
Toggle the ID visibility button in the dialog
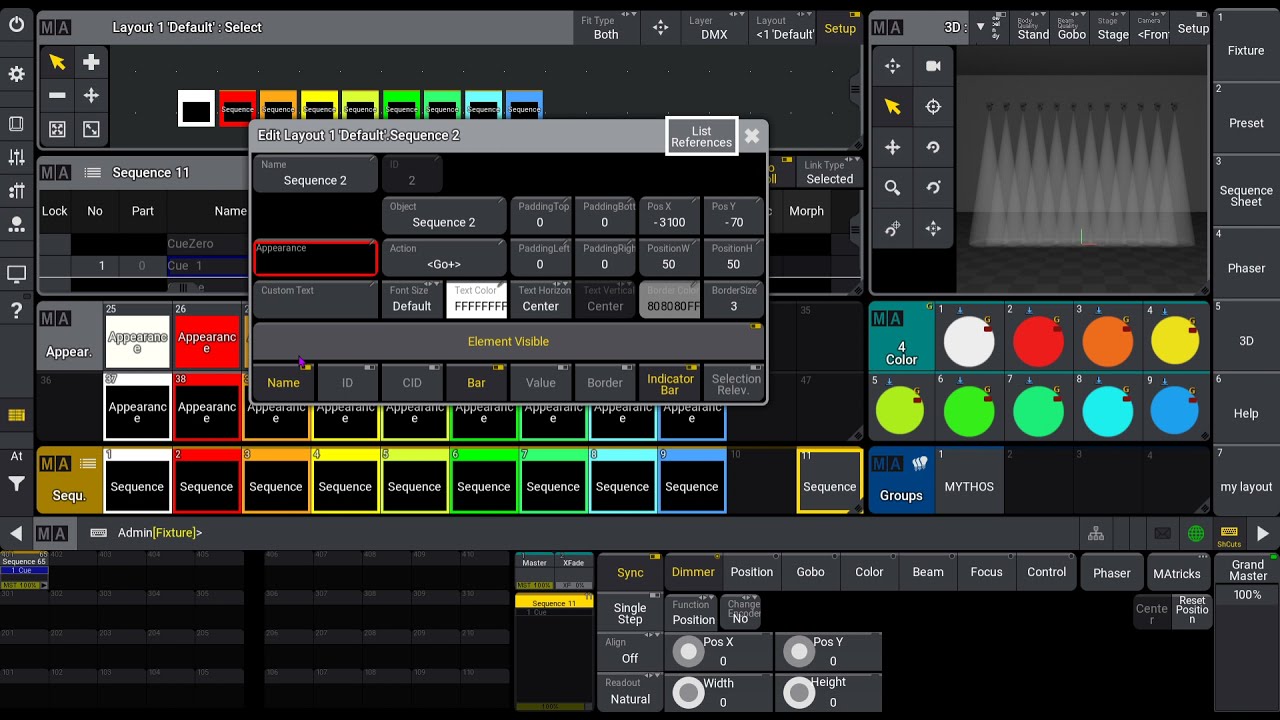click(347, 382)
